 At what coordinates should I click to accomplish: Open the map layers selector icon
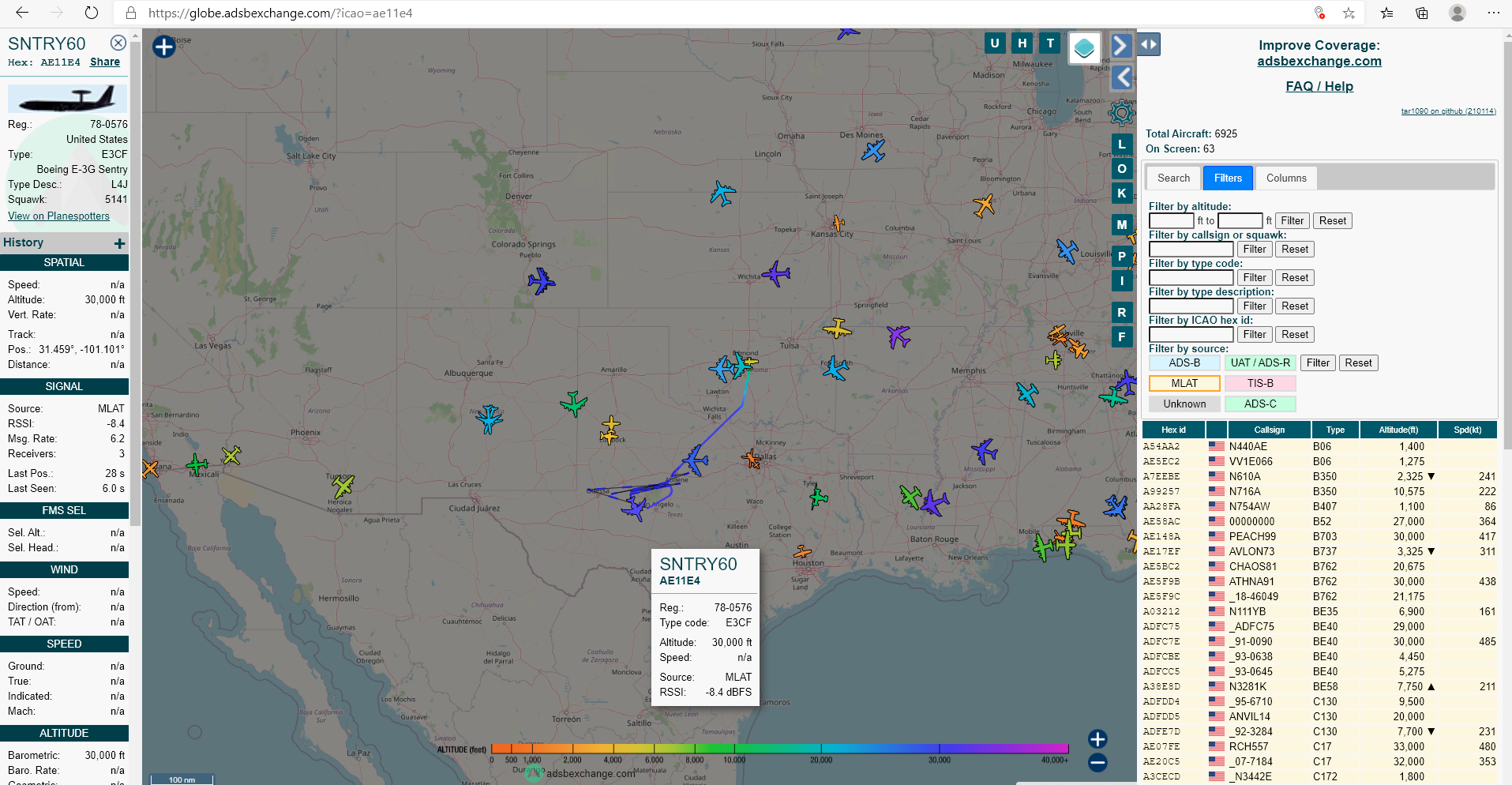[1085, 48]
